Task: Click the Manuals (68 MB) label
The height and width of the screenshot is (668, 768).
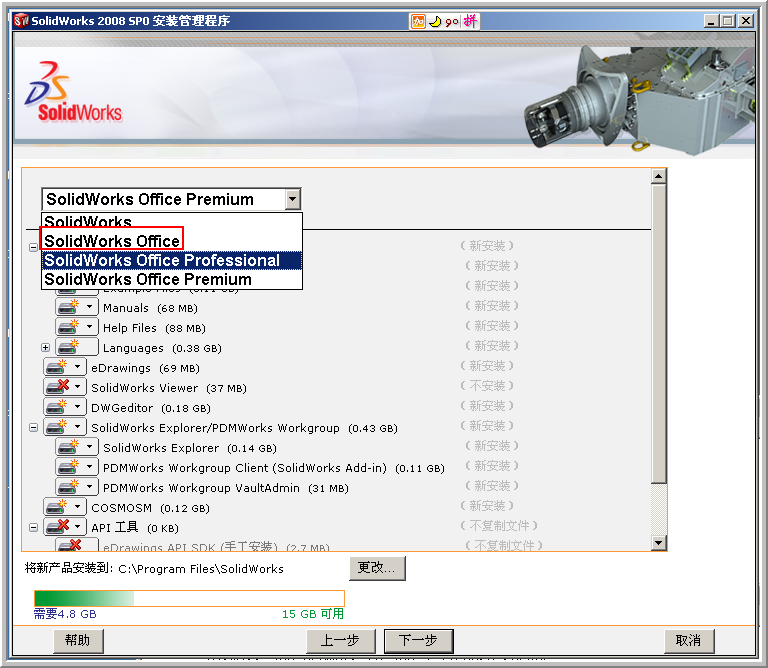Action: point(150,308)
